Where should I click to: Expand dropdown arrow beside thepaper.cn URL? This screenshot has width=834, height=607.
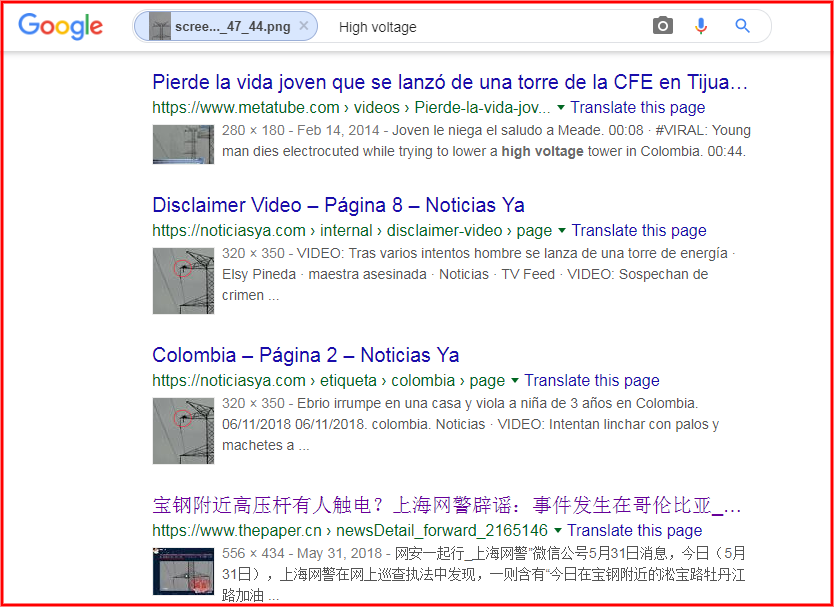[557, 531]
